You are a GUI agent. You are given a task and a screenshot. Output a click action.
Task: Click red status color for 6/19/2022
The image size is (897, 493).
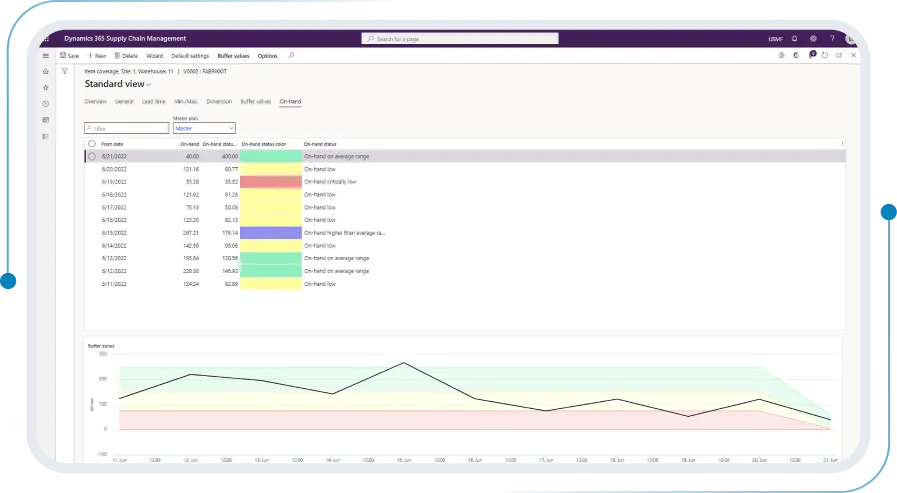271,182
